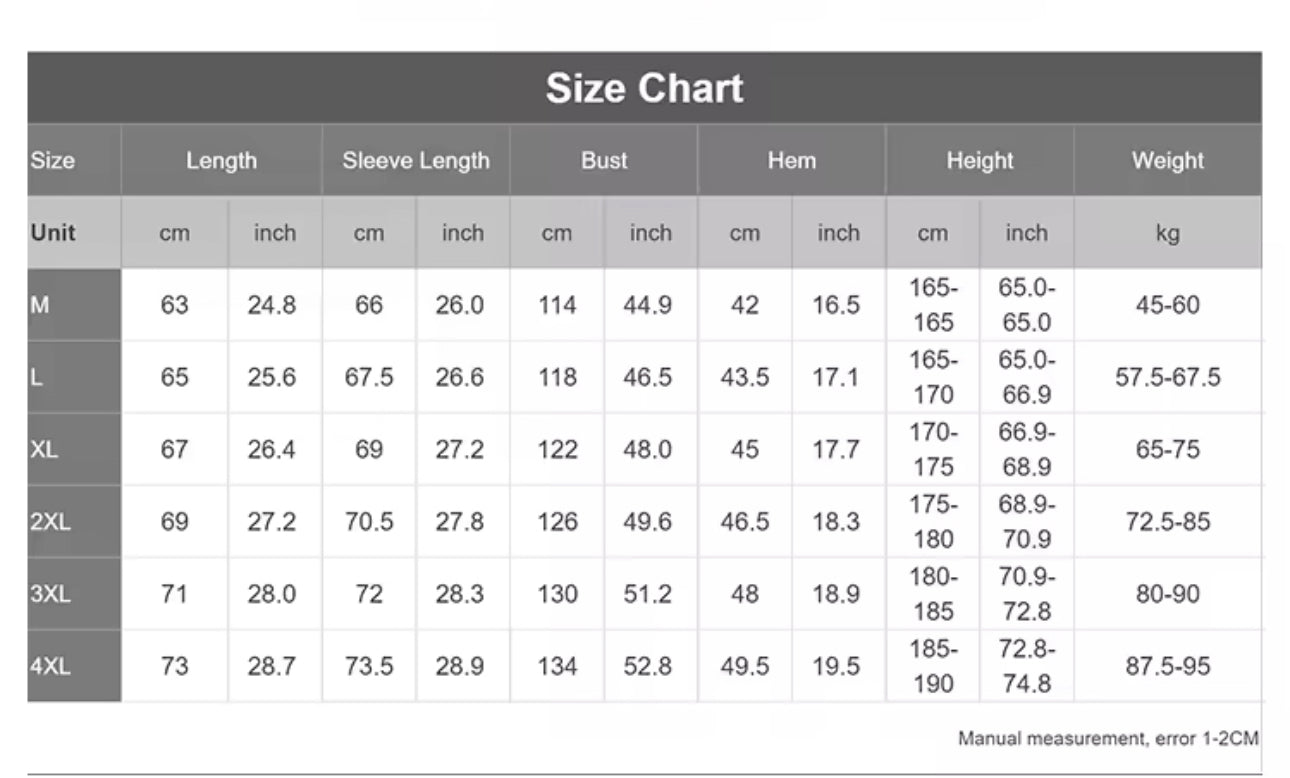Click the Height column header
1290x778 pixels.
click(x=980, y=160)
